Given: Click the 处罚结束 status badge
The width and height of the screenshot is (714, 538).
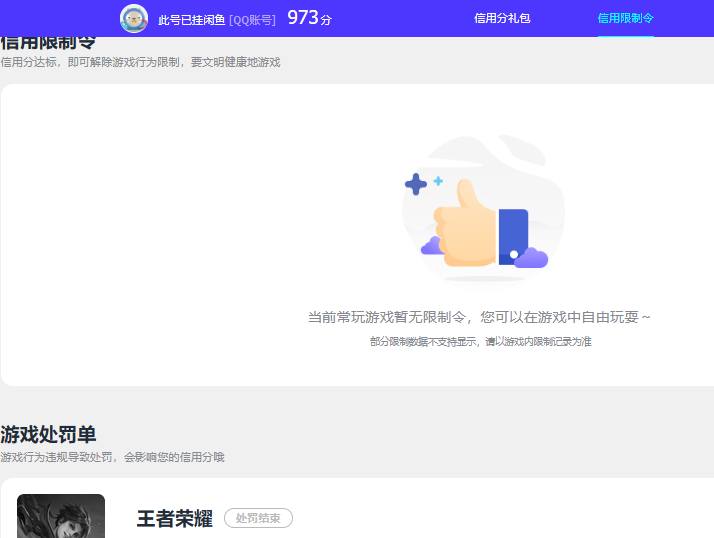Looking at the screenshot, I should [x=258, y=518].
